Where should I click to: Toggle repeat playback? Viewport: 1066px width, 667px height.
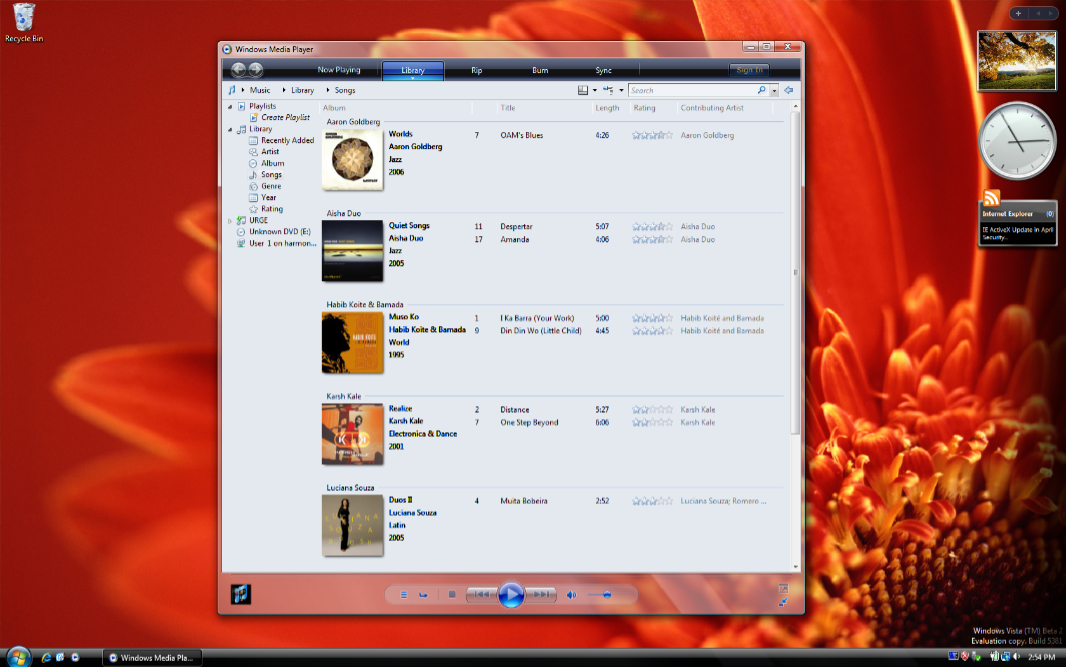(x=424, y=595)
